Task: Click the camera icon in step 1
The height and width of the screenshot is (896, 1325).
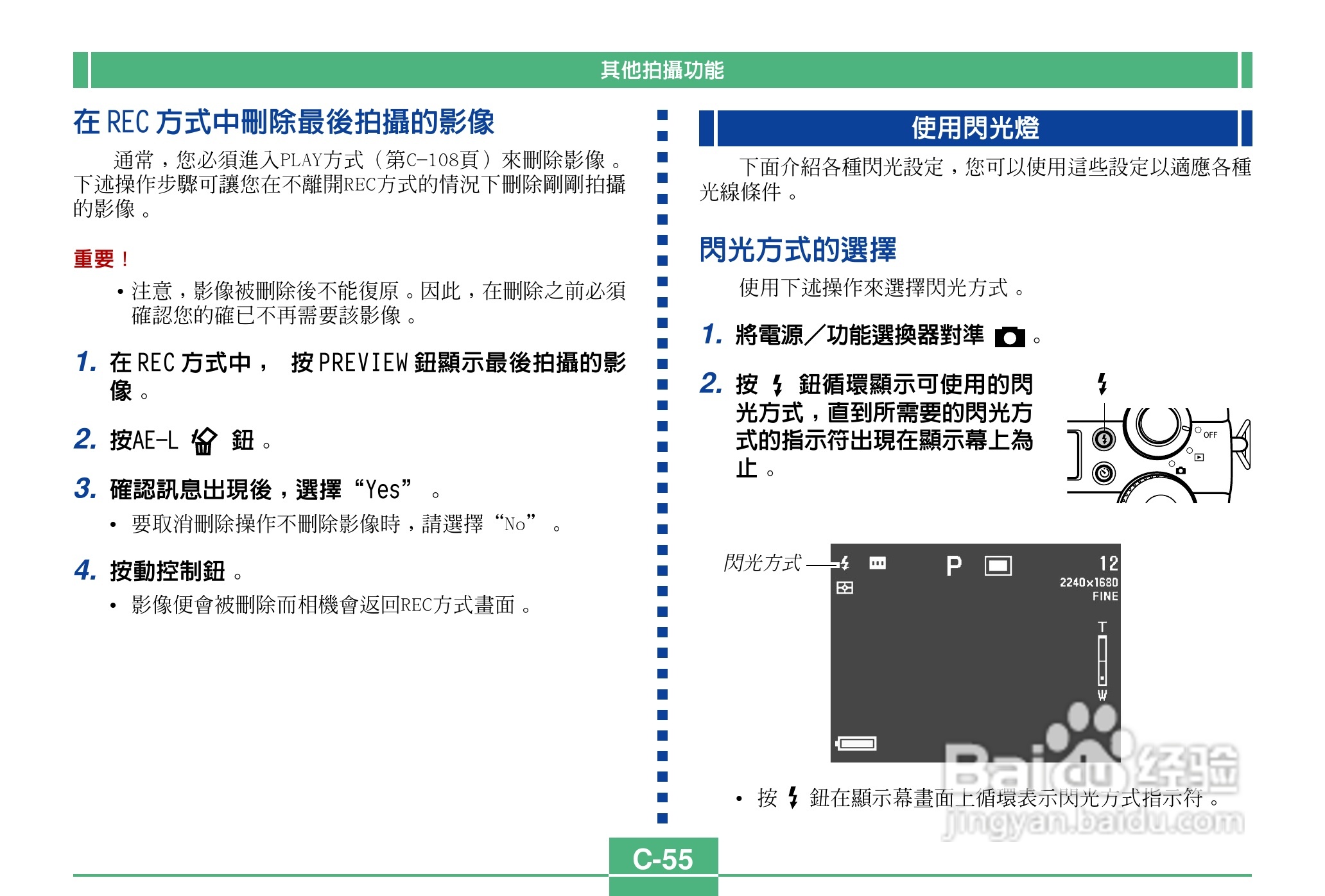Action: coord(1009,337)
